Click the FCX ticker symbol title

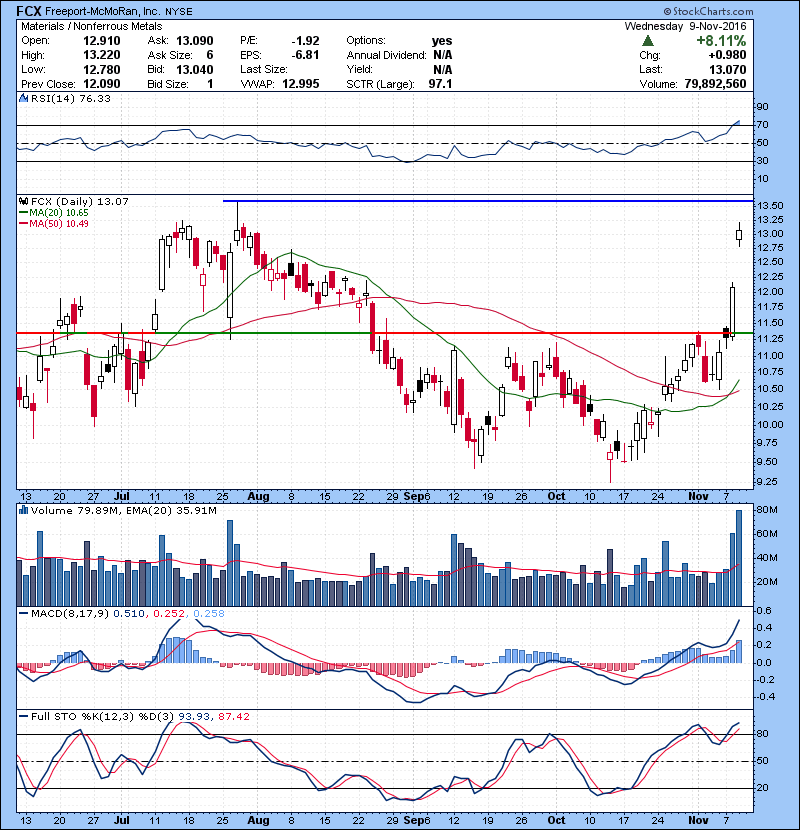tap(29, 11)
